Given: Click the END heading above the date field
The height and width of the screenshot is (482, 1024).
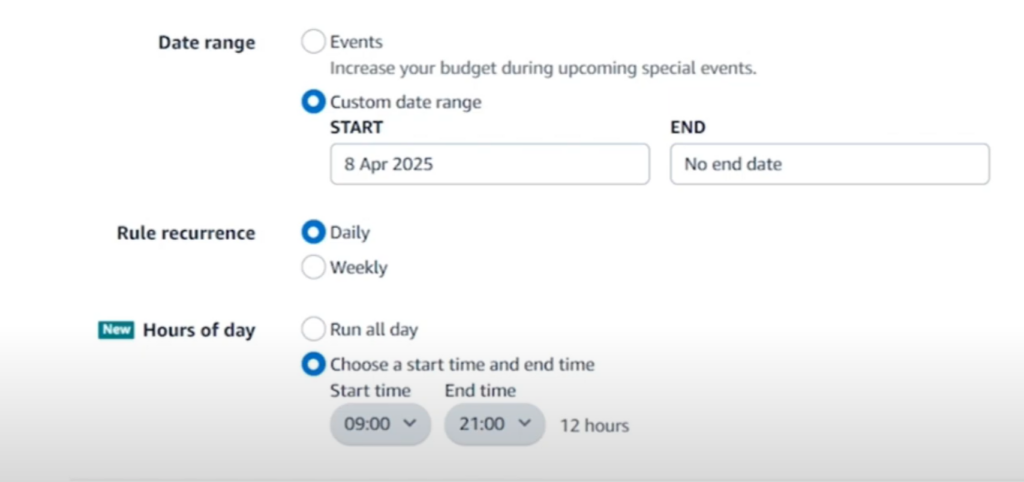Looking at the screenshot, I should (687, 128).
